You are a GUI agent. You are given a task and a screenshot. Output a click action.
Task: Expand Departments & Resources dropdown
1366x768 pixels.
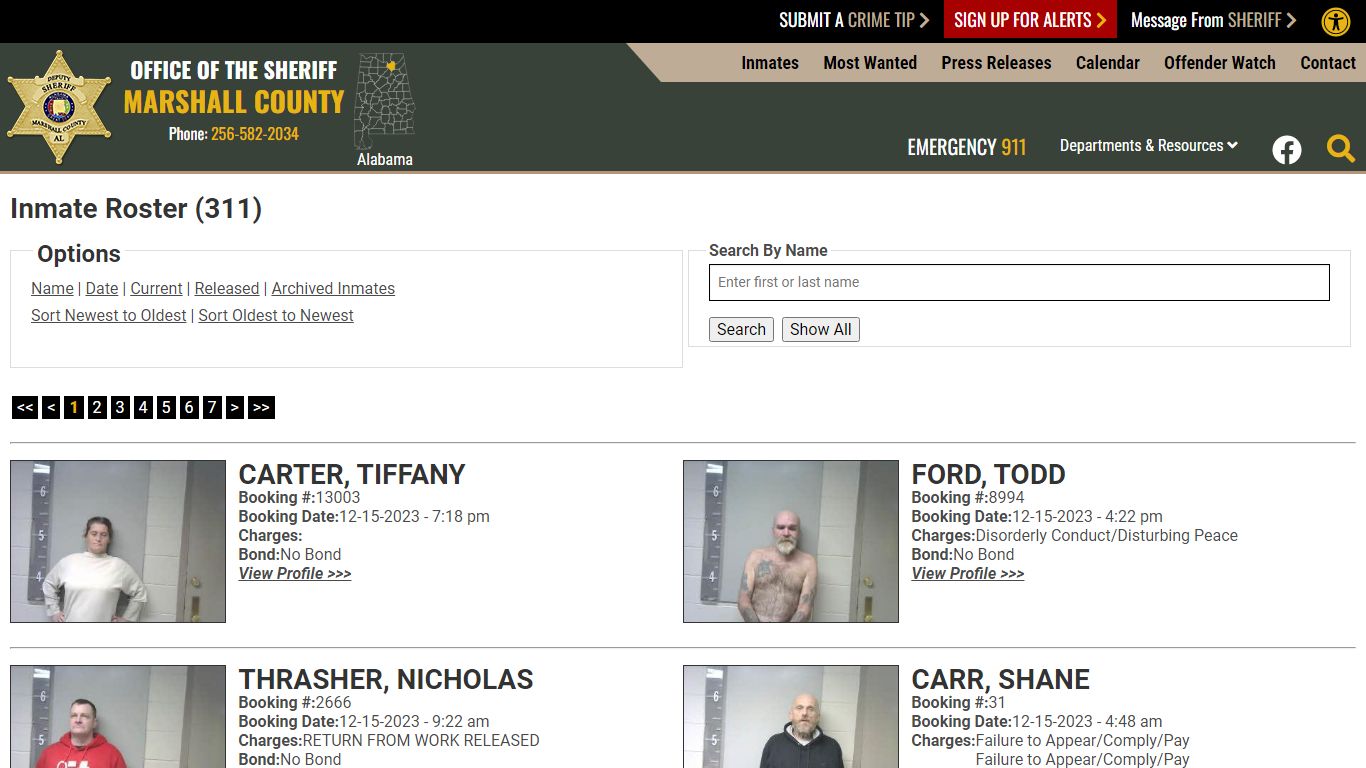[x=1149, y=145]
